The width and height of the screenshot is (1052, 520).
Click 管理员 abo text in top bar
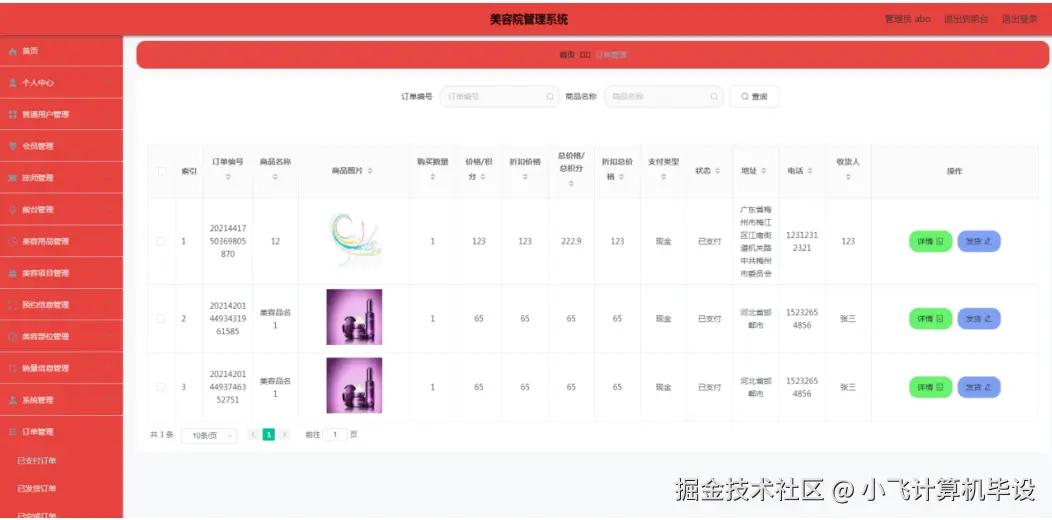907,19
